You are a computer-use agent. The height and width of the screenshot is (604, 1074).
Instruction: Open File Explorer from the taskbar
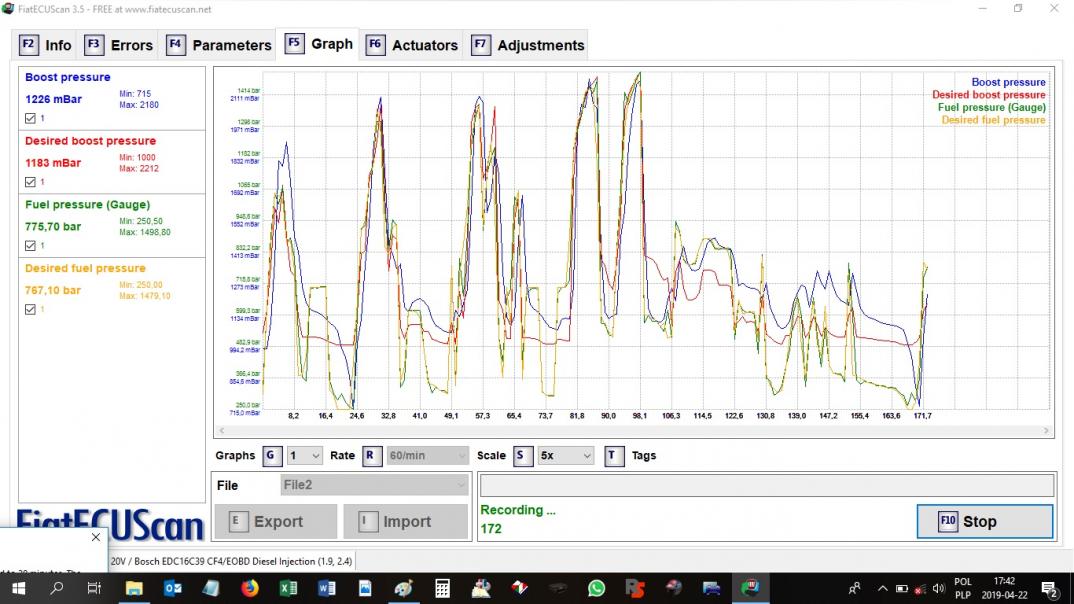coord(133,588)
